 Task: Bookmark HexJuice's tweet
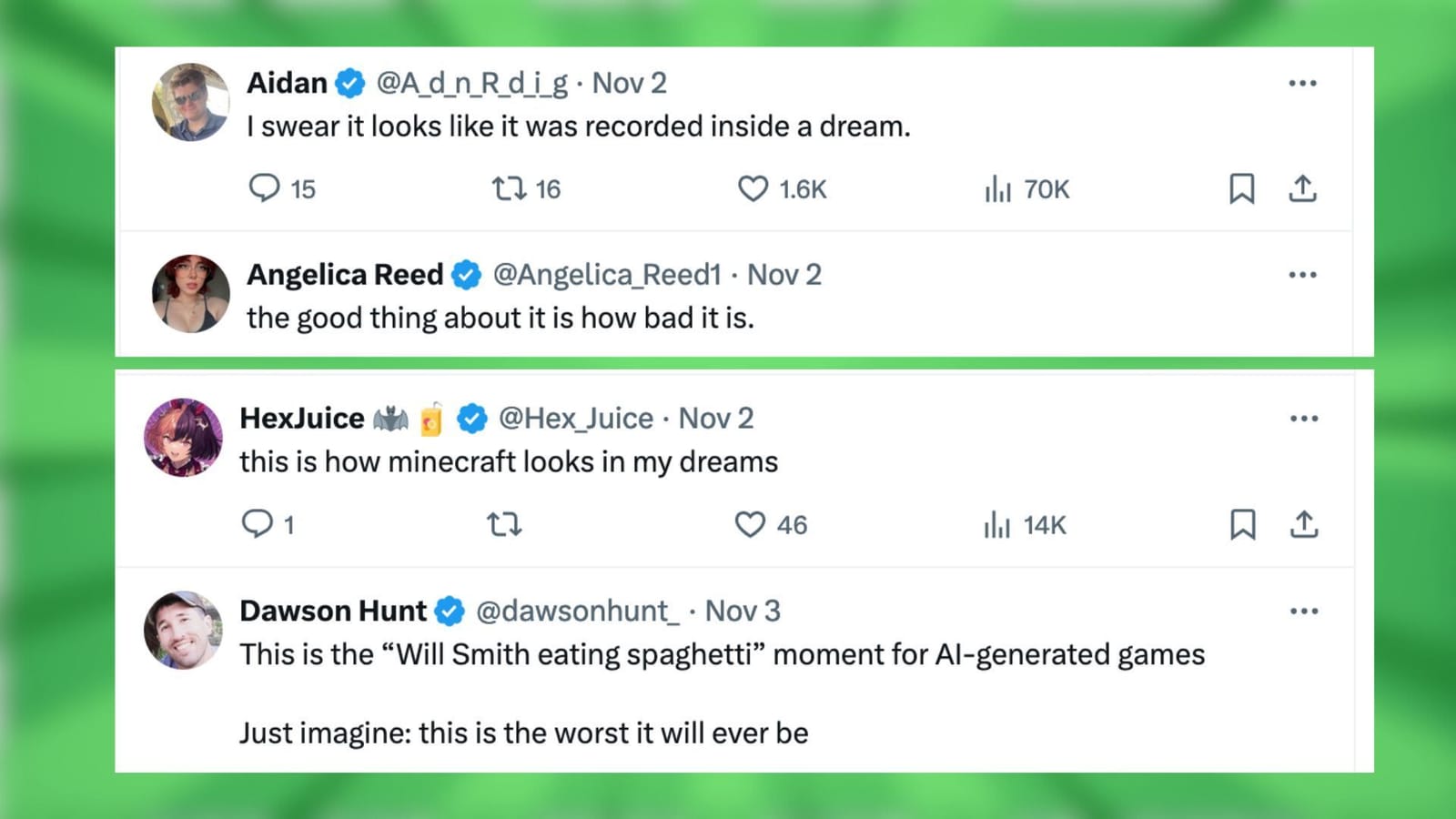coord(1243,524)
